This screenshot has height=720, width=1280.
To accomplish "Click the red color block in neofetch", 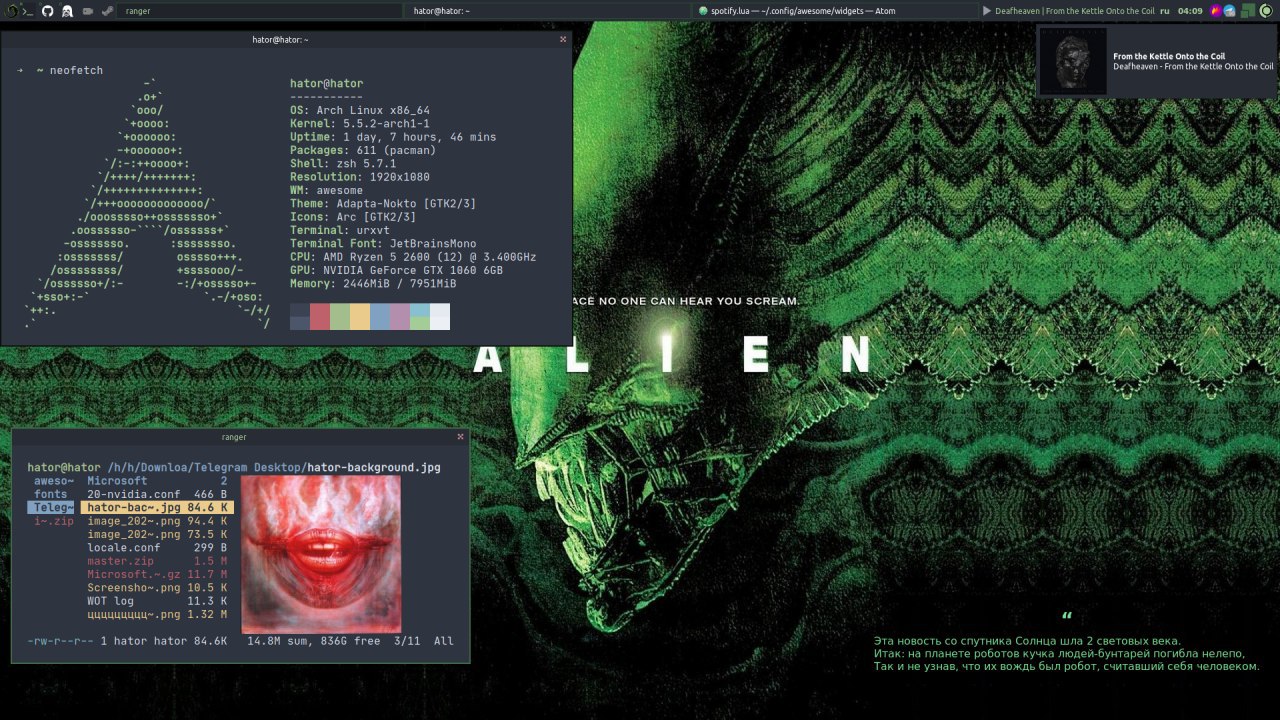I will (x=320, y=317).
